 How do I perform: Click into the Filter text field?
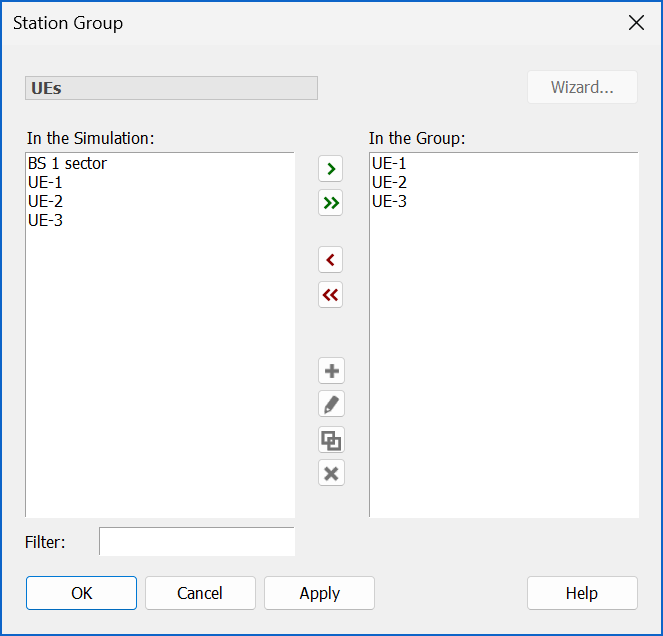coord(197,541)
